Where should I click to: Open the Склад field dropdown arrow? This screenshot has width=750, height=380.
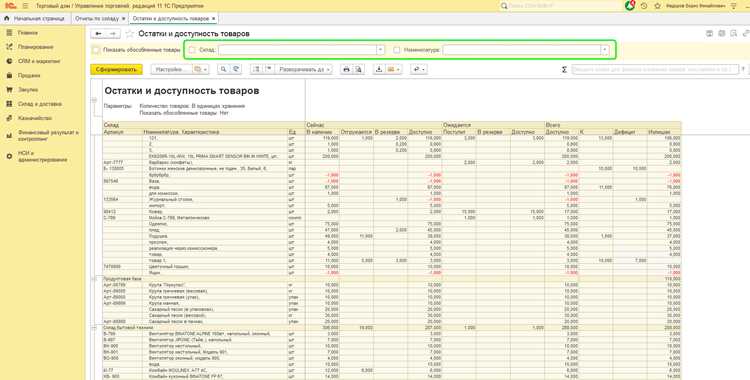pos(380,50)
